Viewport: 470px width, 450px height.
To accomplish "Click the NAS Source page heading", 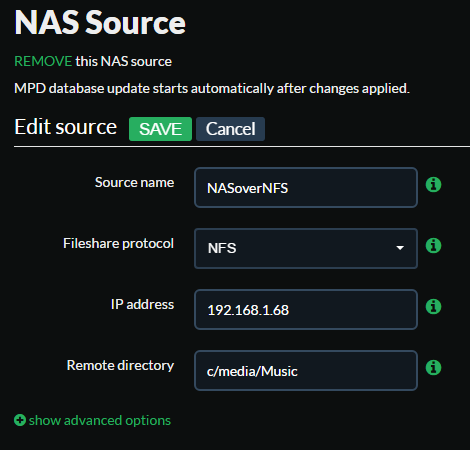I will click(x=100, y=22).
